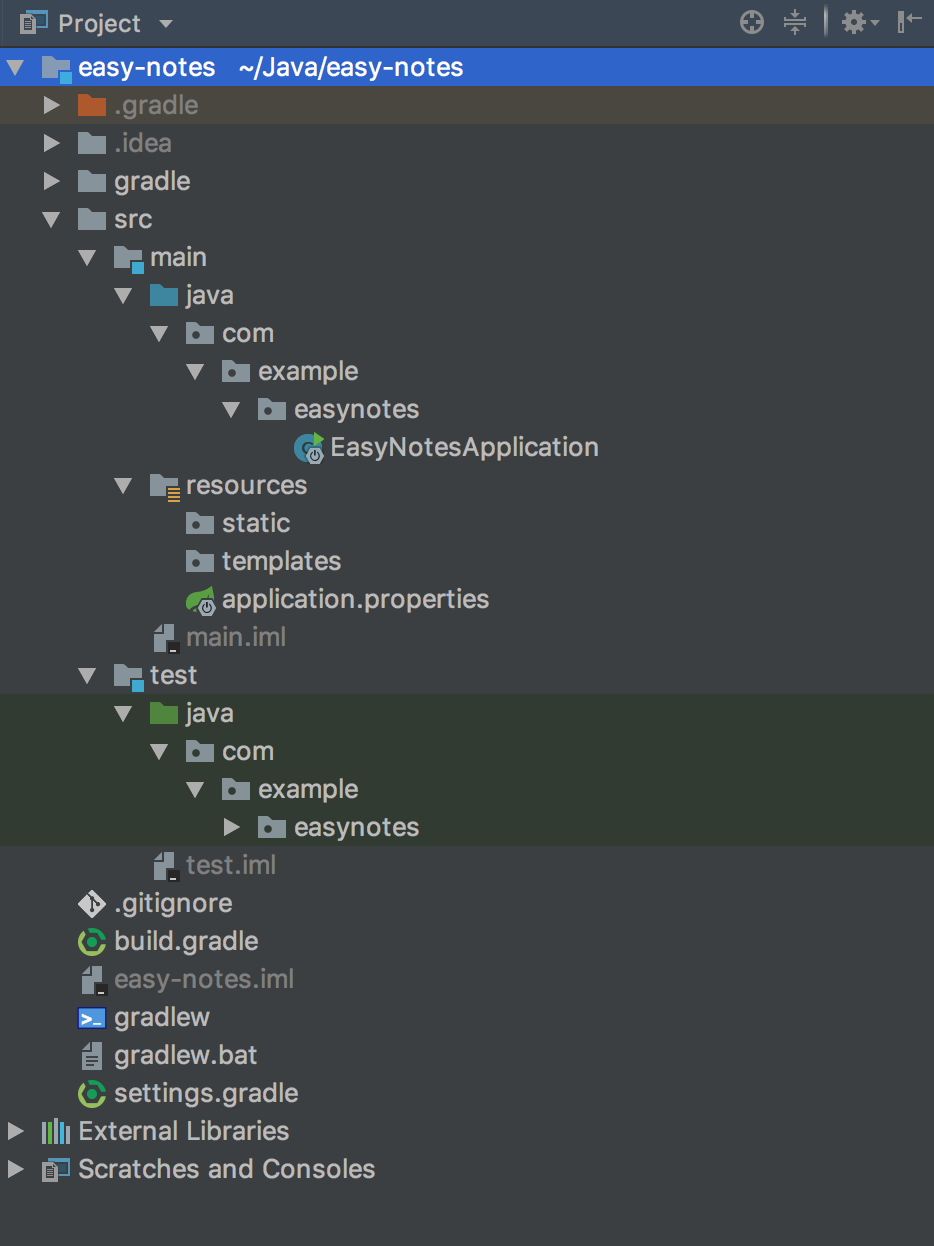
Task: Click the Collapse All toolbar icon
Action: tap(795, 22)
